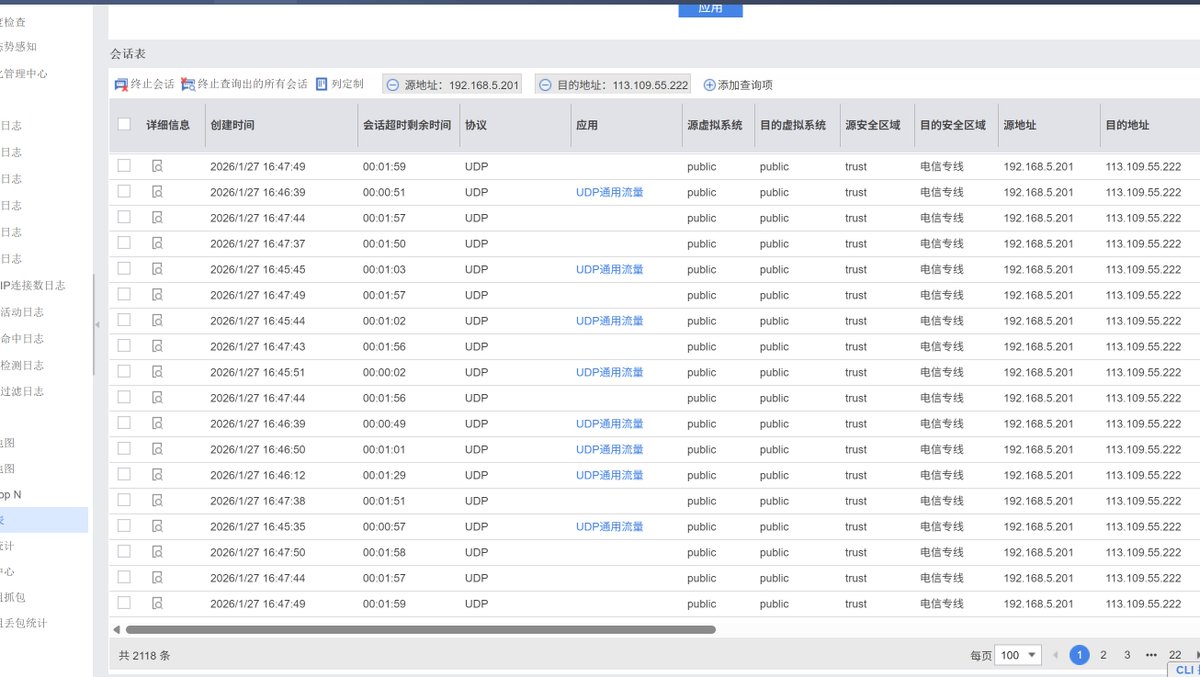Click the 终止查询出的所有会话 icon
The width and height of the screenshot is (1200, 677).
click(188, 85)
